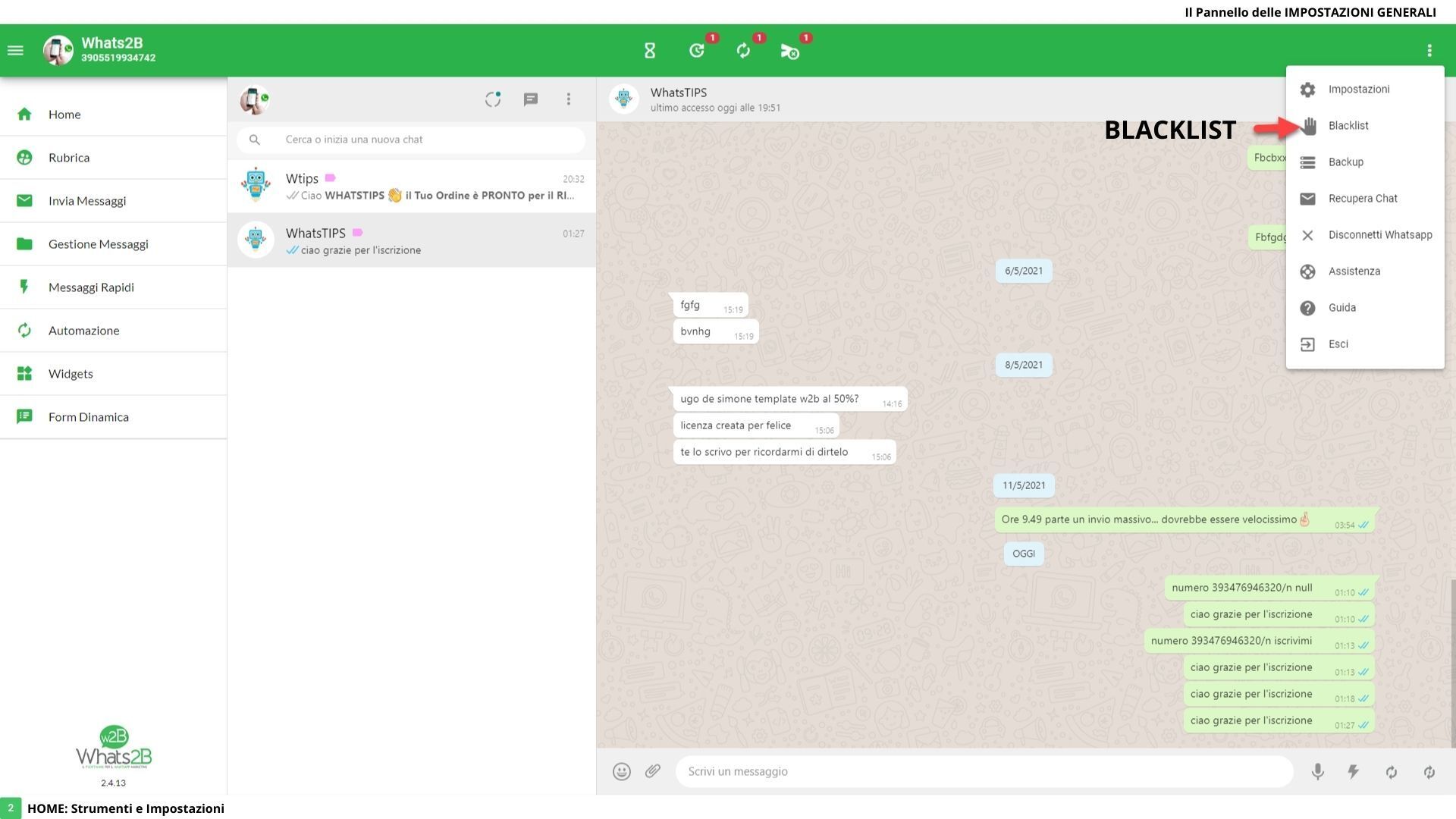Click the 'Ore 9.49 parte un invio massivo' message

coord(1185,520)
